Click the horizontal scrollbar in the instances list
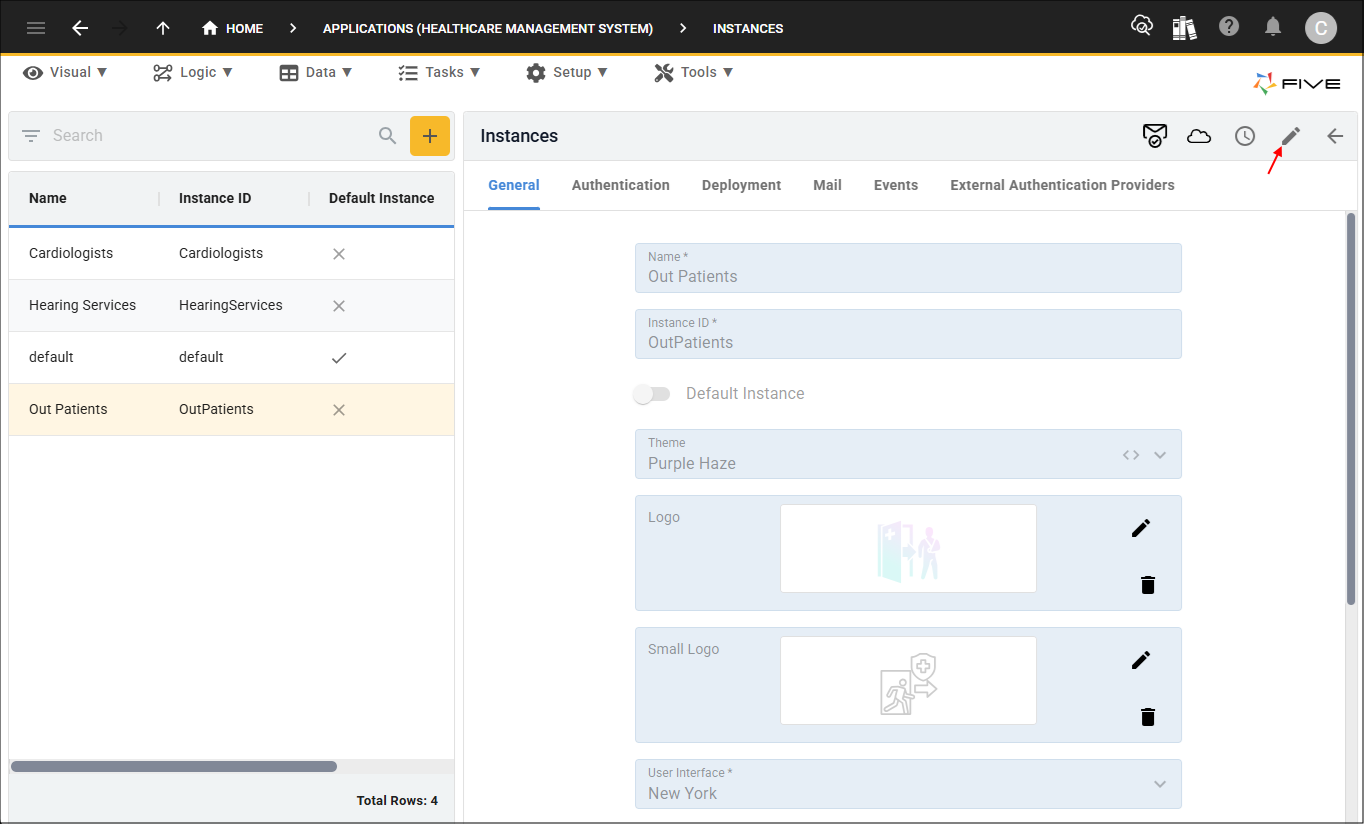1364x824 pixels. [174, 767]
